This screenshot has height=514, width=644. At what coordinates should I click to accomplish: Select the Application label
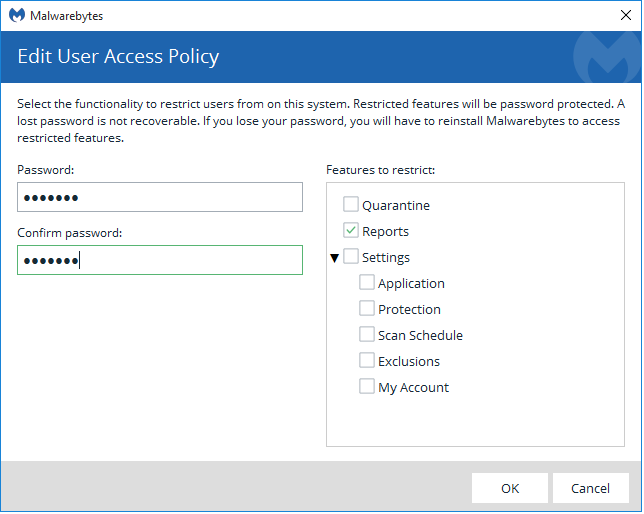(x=412, y=284)
